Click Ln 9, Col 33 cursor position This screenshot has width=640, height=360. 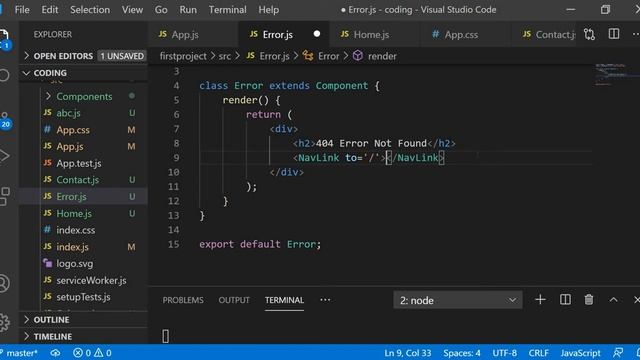pyautogui.click(x=407, y=353)
